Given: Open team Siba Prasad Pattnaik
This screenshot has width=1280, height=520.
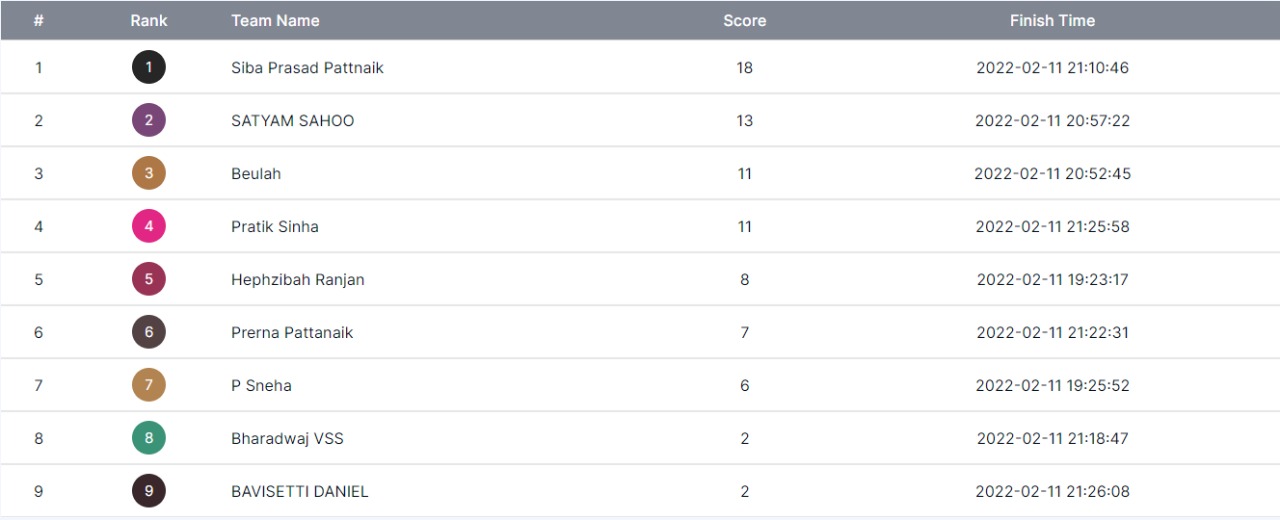Looking at the screenshot, I should pyautogui.click(x=307, y=68).
